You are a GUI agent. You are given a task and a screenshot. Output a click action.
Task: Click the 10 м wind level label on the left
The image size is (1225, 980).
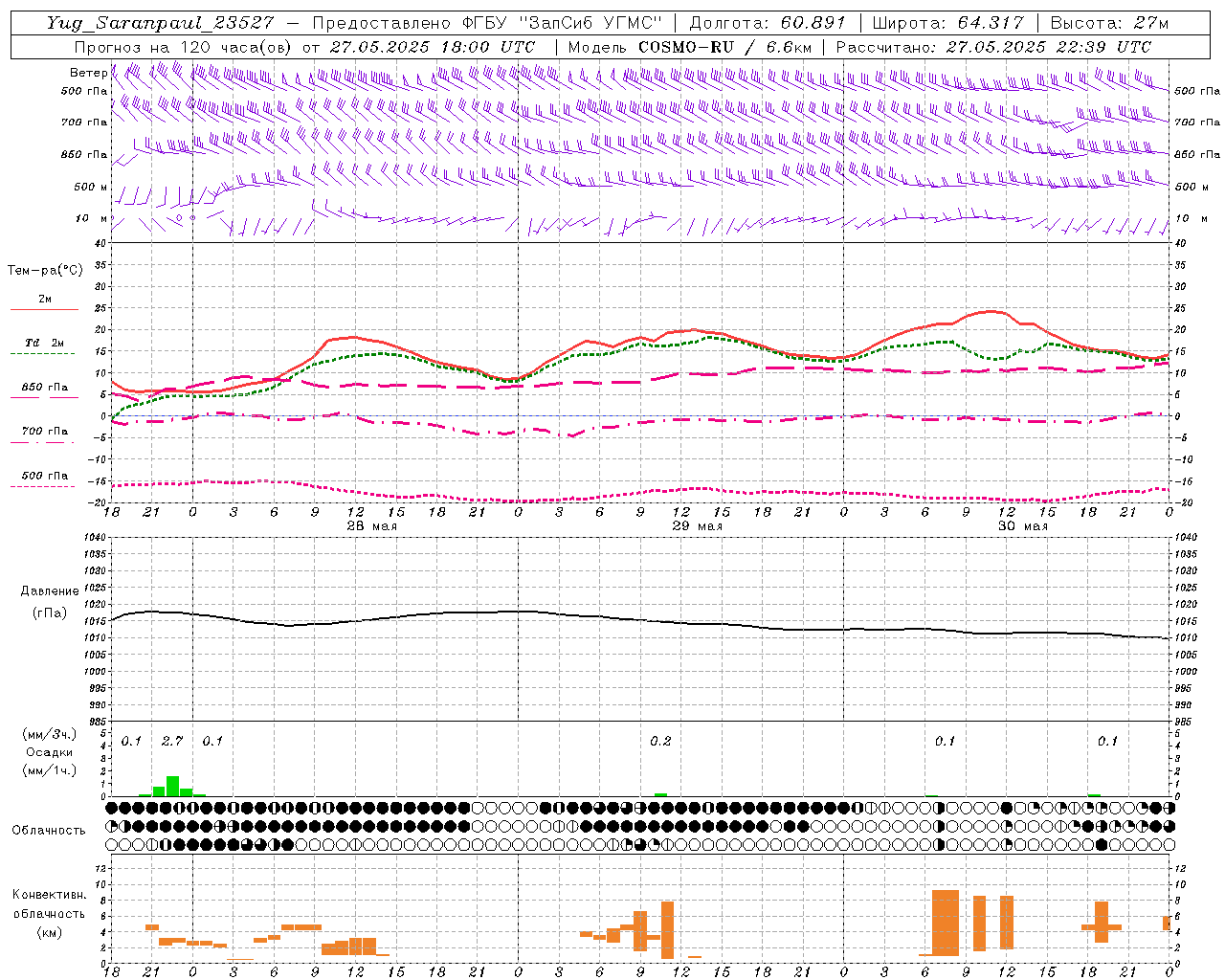pyautogui.click(x=91, y=218)
